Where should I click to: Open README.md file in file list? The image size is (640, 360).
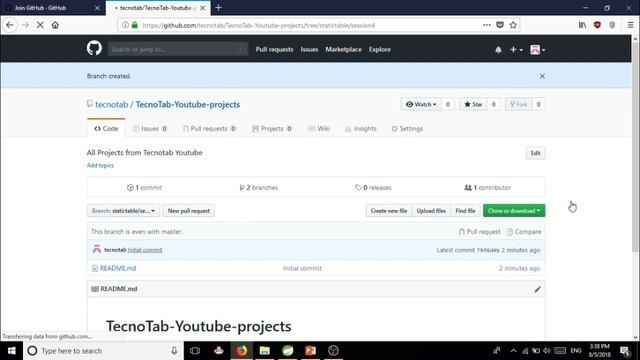tap(118, 268)
